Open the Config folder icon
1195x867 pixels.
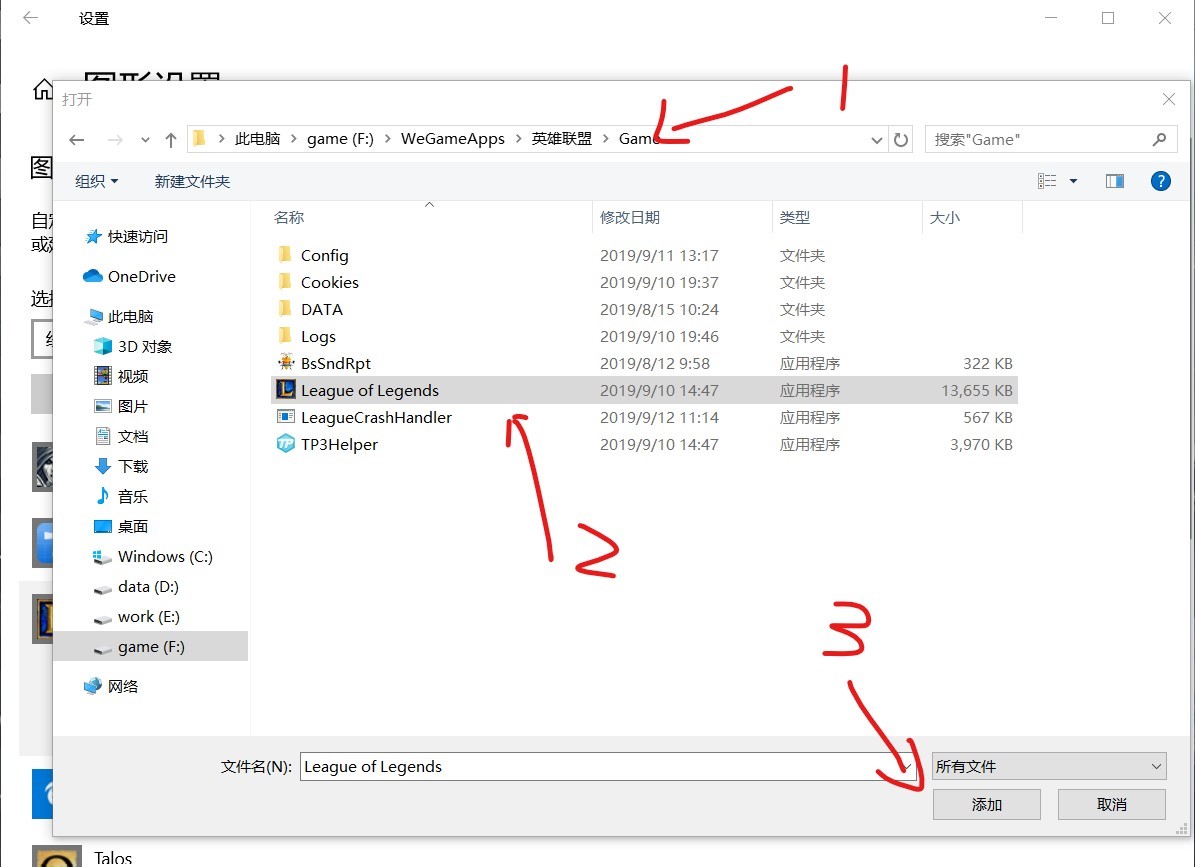(x=285, y=254)
